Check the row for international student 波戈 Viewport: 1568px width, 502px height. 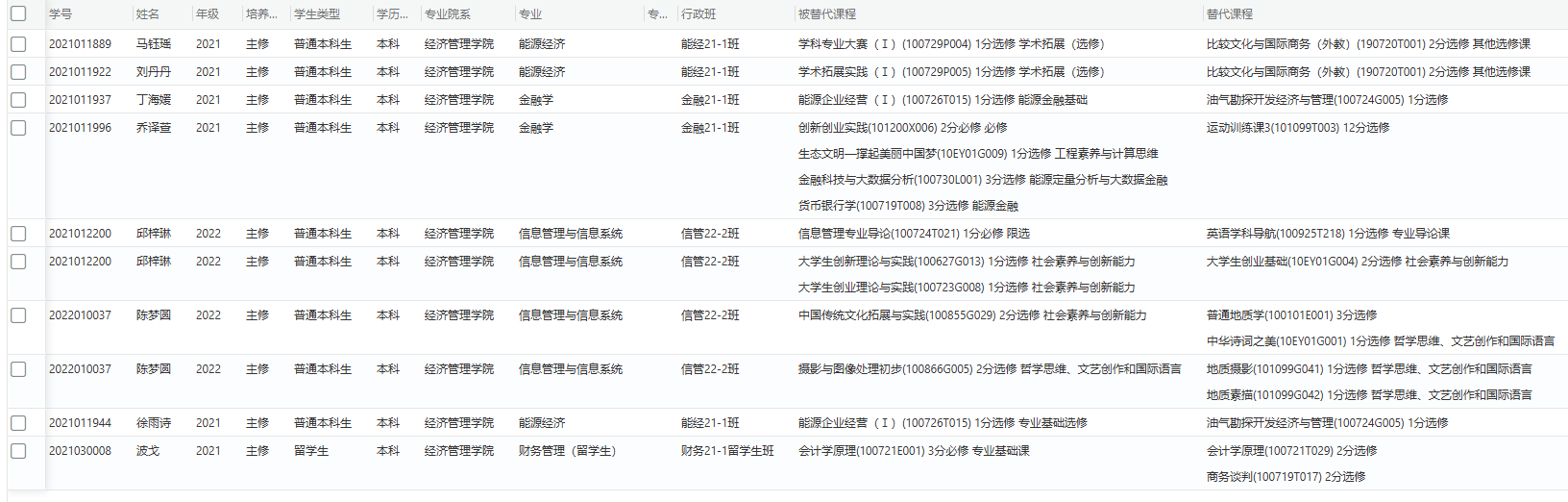18,451
